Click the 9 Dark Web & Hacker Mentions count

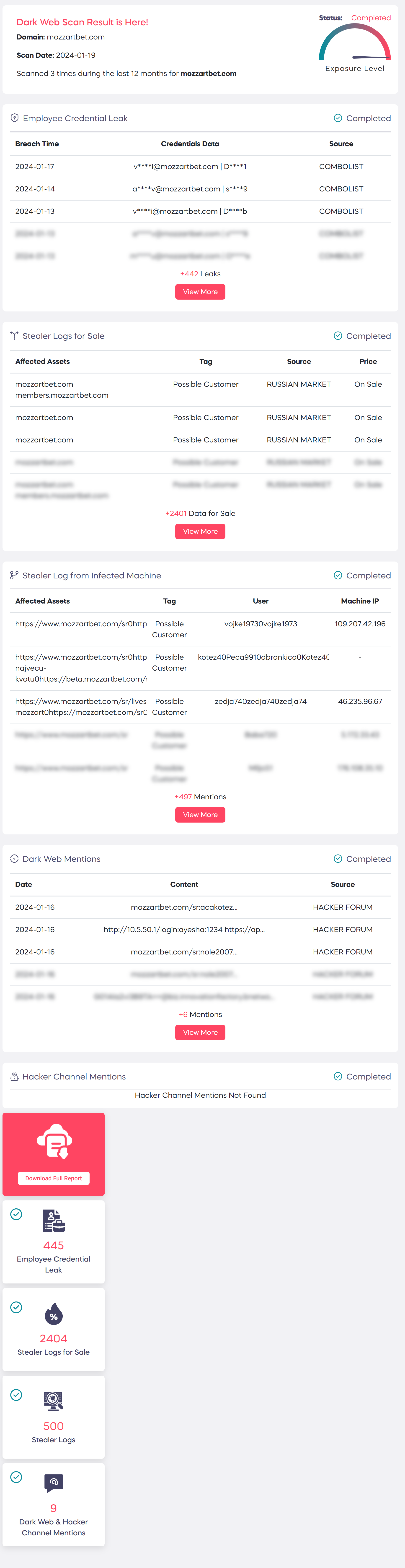[x=54, y=1508]
